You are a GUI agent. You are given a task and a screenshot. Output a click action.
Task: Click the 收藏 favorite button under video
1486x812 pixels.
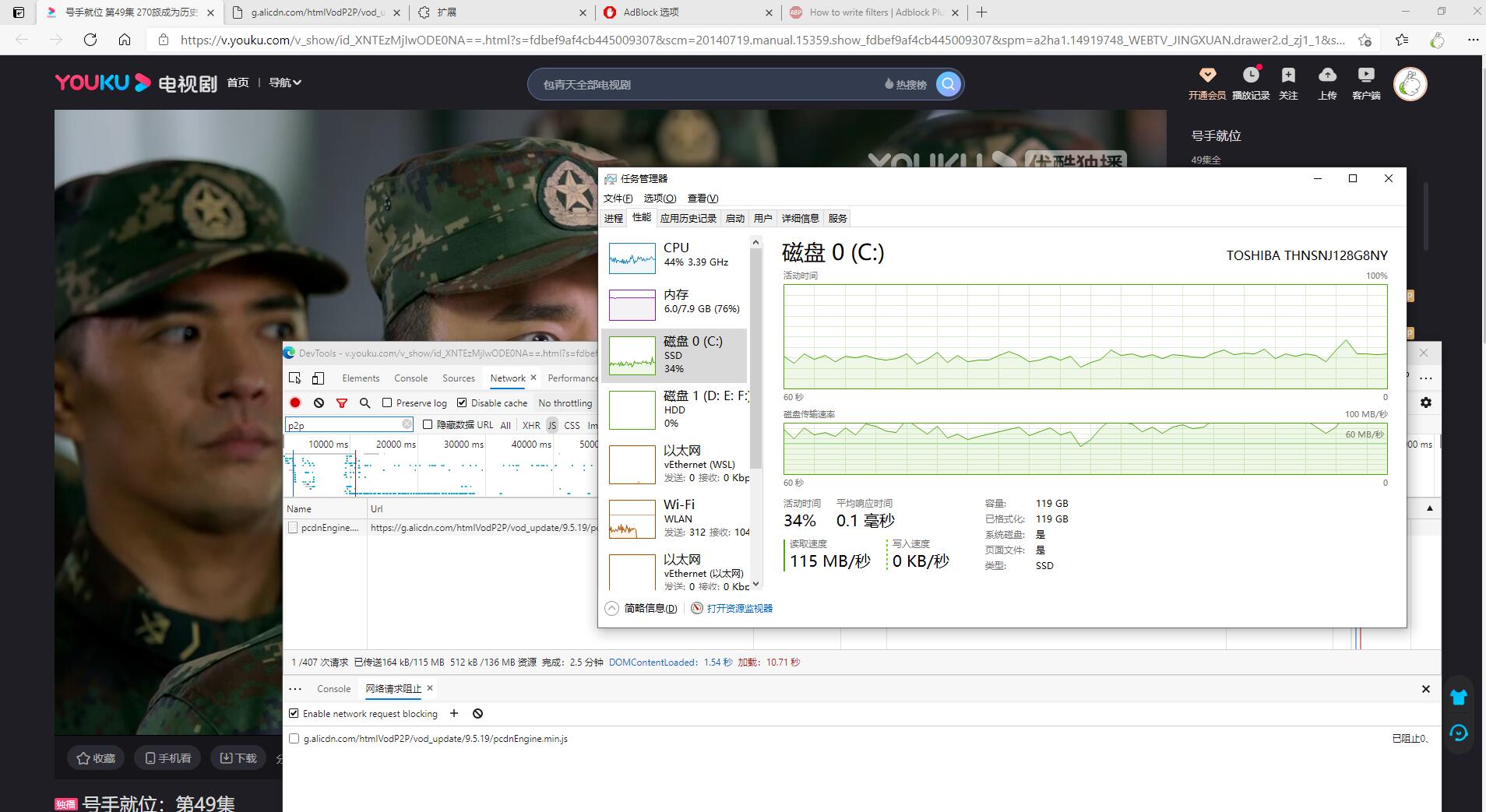pyautogui.click(x=96, y=758)
